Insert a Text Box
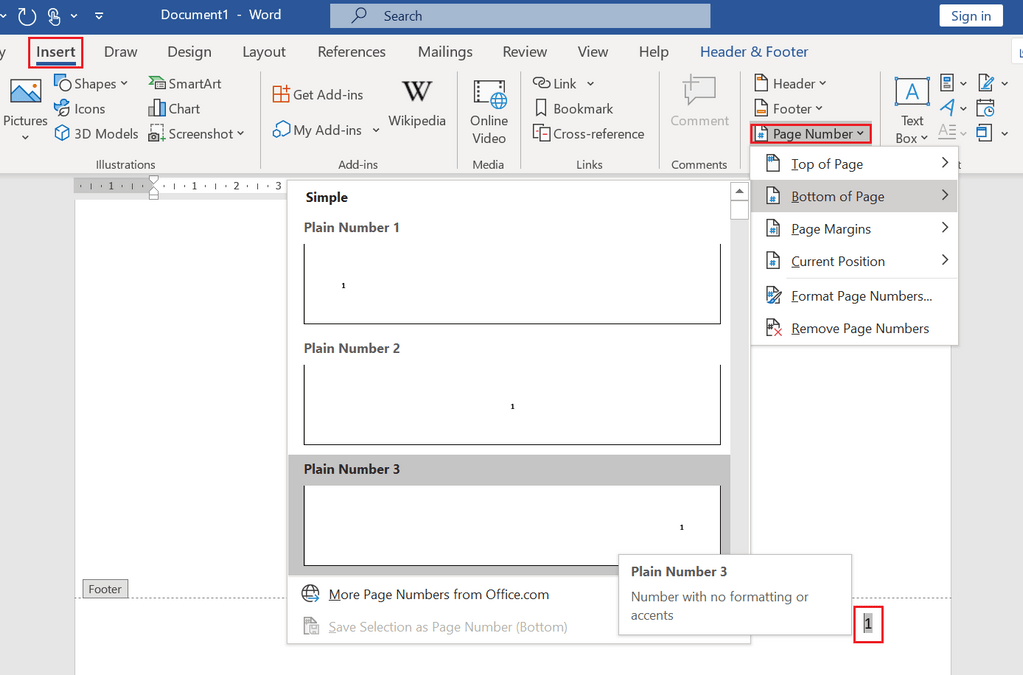1023x675 pixels. [912, 110]
